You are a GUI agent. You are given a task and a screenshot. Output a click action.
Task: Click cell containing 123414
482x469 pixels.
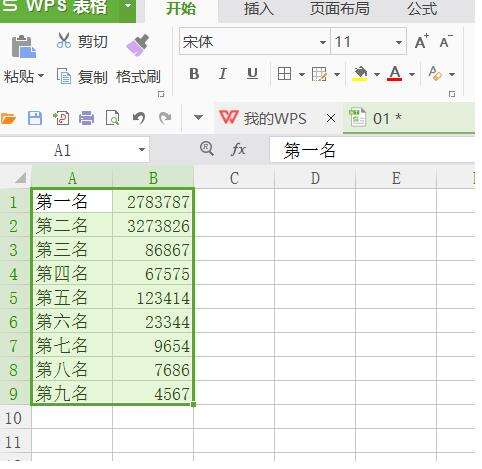pyautogui.click(x=153, y=297)
